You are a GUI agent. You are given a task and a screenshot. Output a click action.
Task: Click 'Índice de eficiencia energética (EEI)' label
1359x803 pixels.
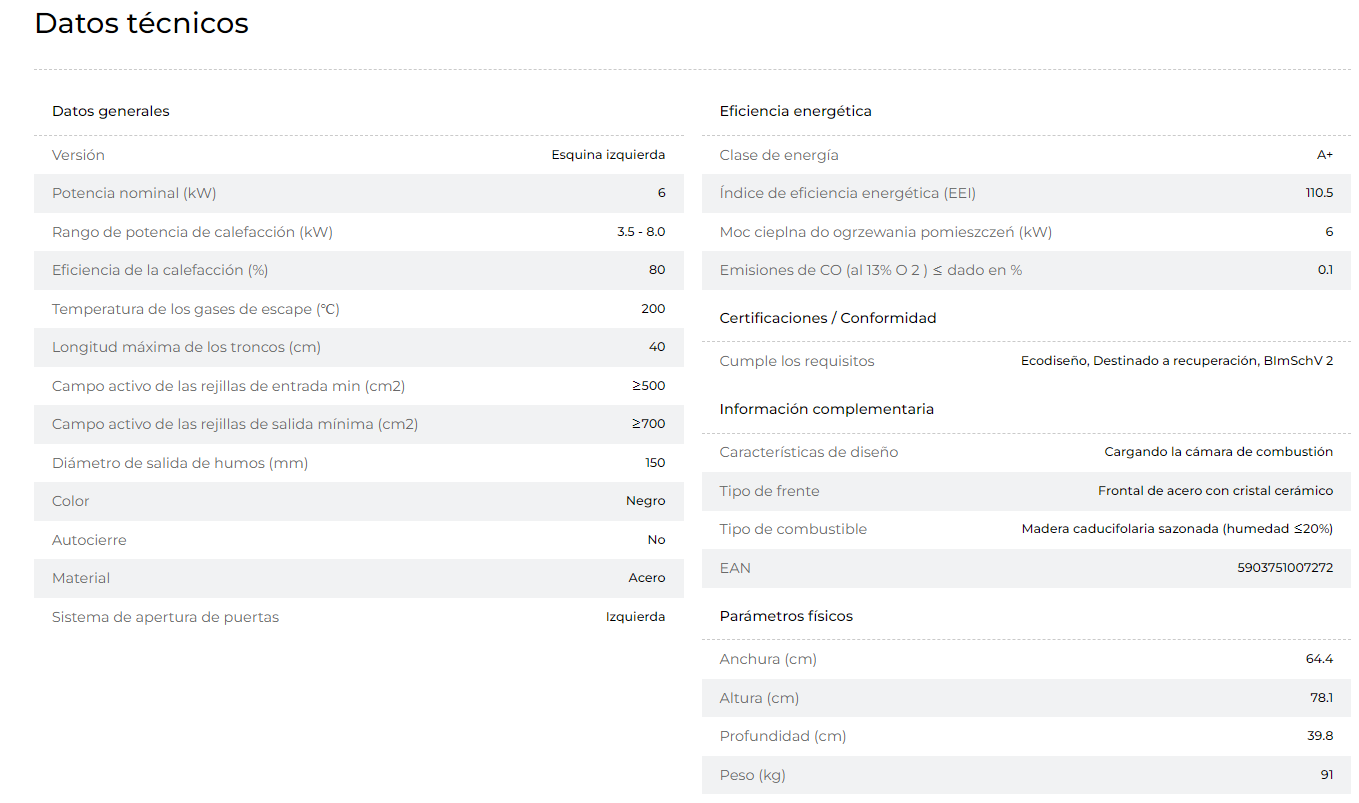pos(848,193)
